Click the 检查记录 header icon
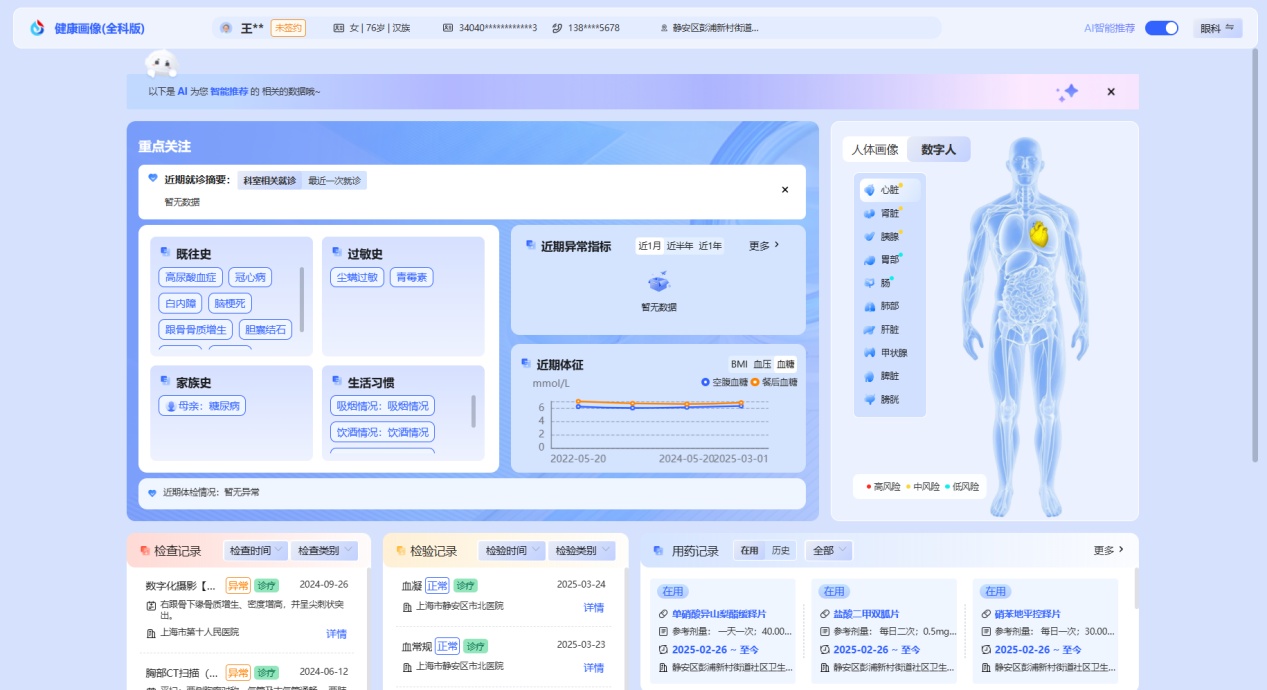Image resolution: width=1267 pixels, height=690 pixels. (x=145, y=551)
